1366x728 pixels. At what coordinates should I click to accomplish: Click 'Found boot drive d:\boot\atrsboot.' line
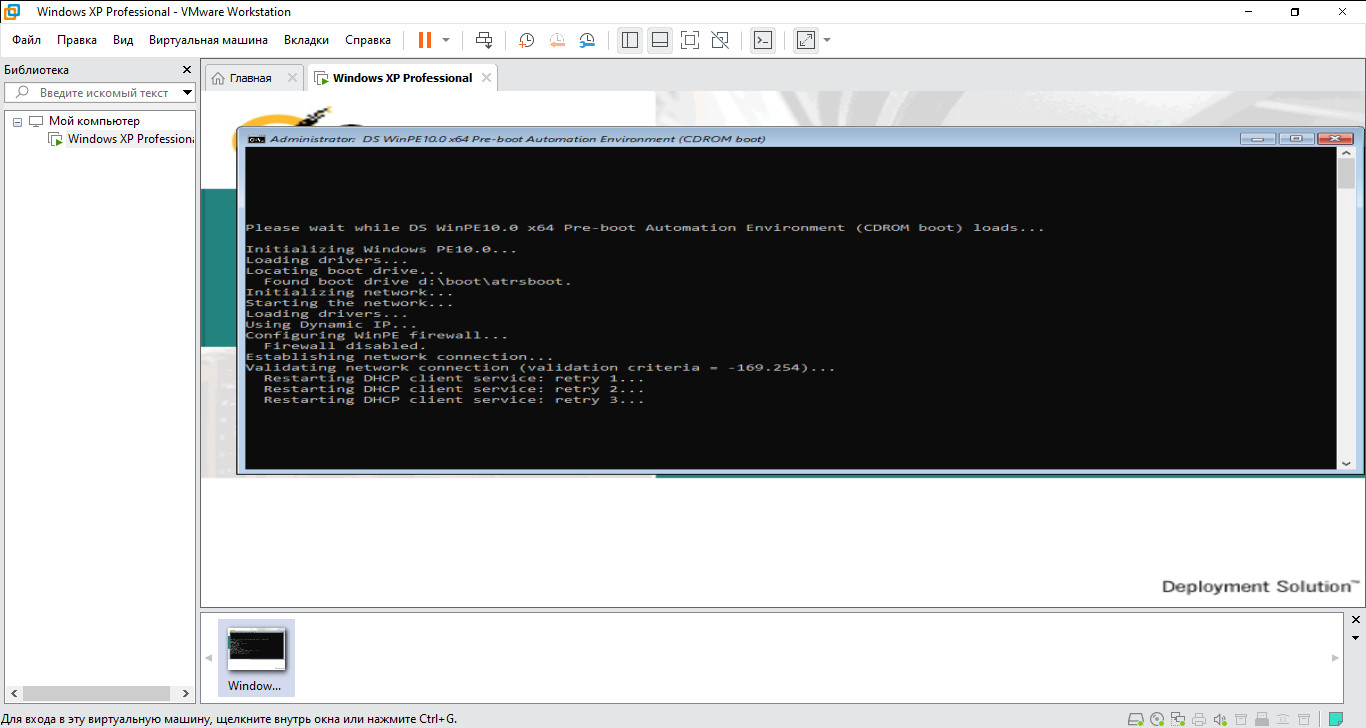click(x=417, y=282)
